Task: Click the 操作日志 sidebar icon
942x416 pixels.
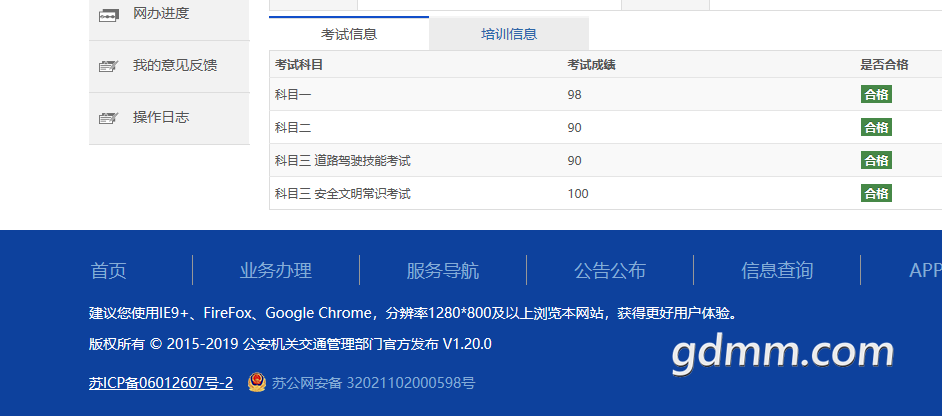Action: [x=108, y=118]
